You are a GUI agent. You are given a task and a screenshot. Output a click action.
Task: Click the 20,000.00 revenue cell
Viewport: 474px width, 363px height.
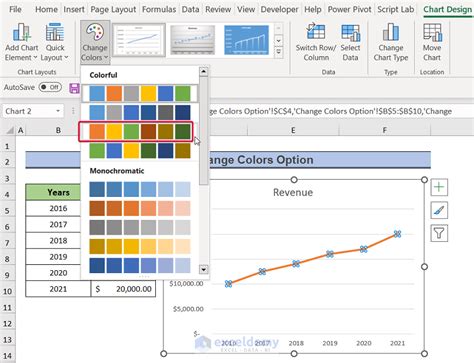(x=123, y=289)
